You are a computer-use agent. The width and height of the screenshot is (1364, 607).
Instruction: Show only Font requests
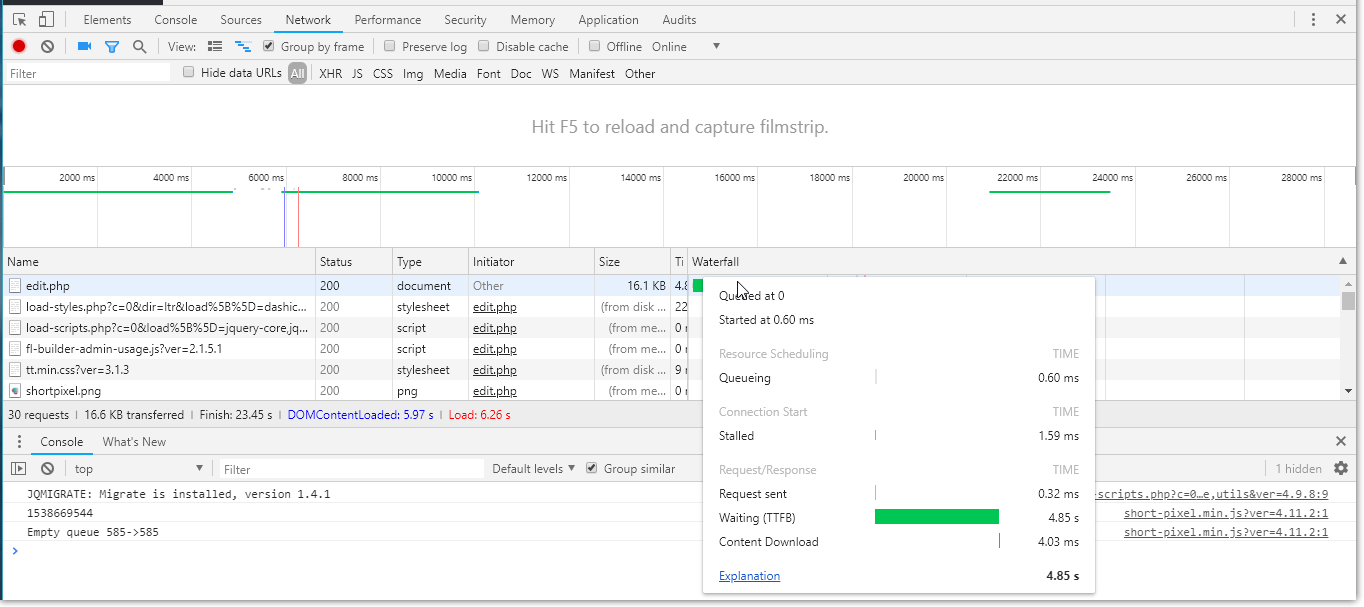tap(489, 73)
